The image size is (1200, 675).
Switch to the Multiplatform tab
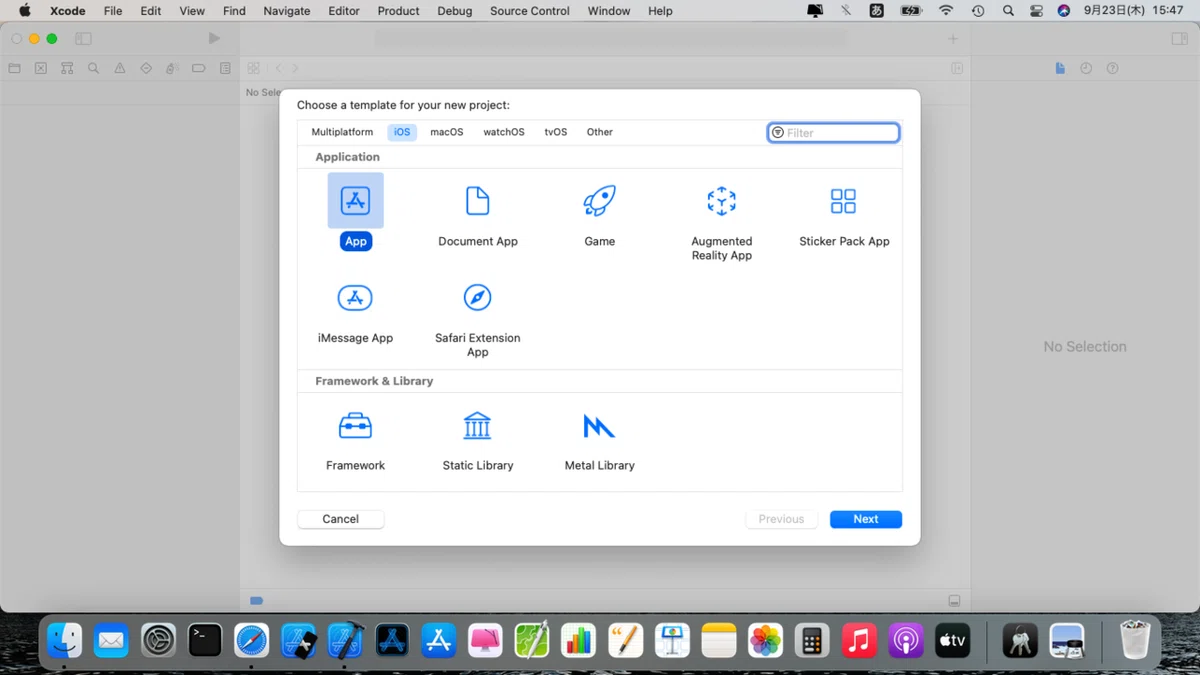coord(342,132)
